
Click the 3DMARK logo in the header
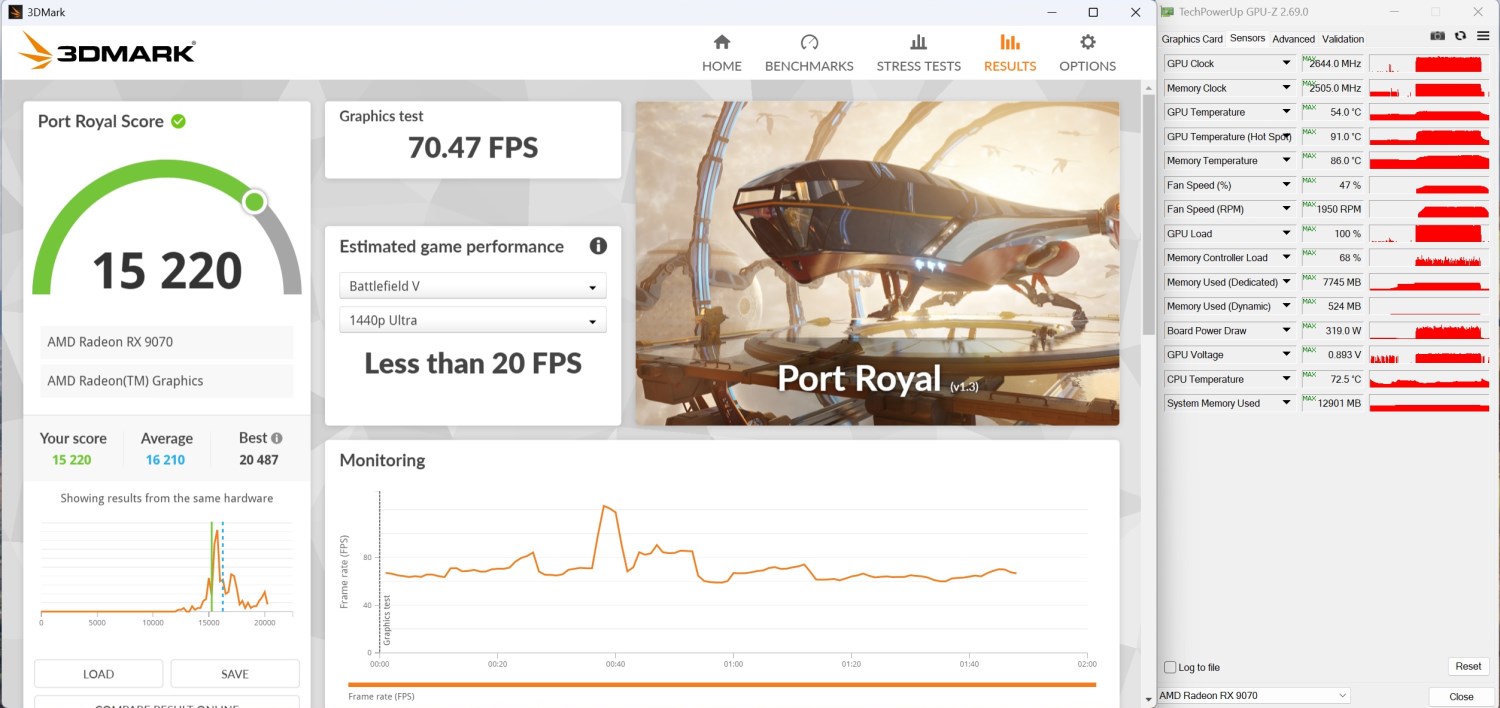coord(107,52)
